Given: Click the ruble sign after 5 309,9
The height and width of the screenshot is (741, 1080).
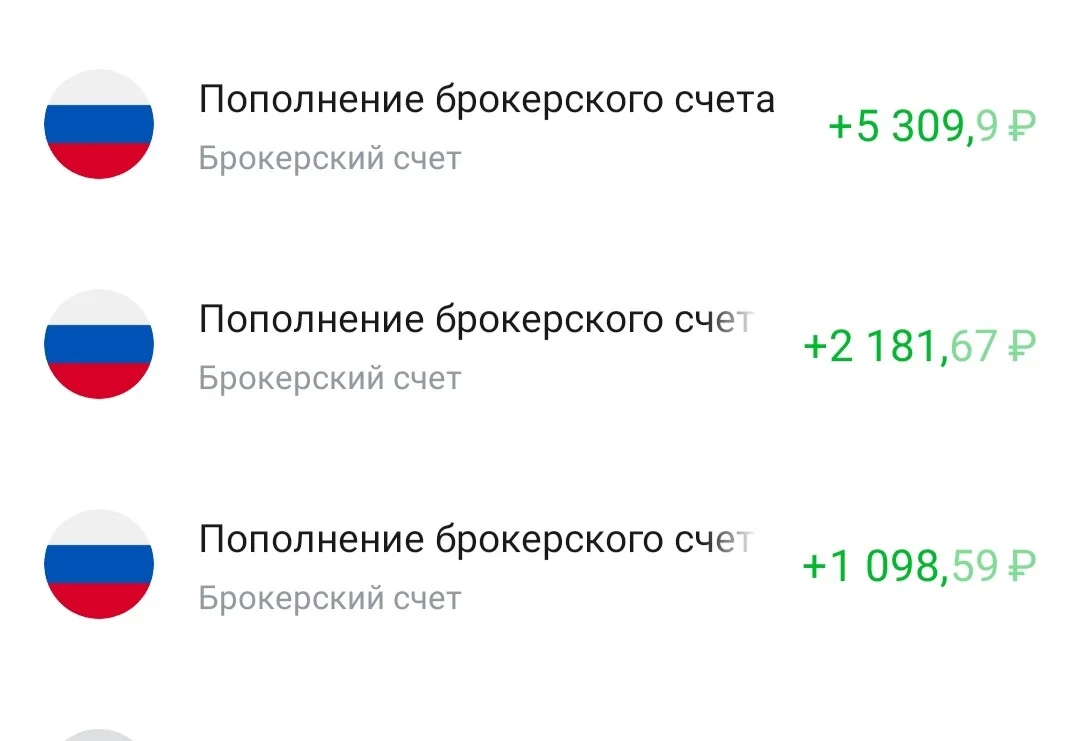Looking at the screenshot, I should (1022, 127).
